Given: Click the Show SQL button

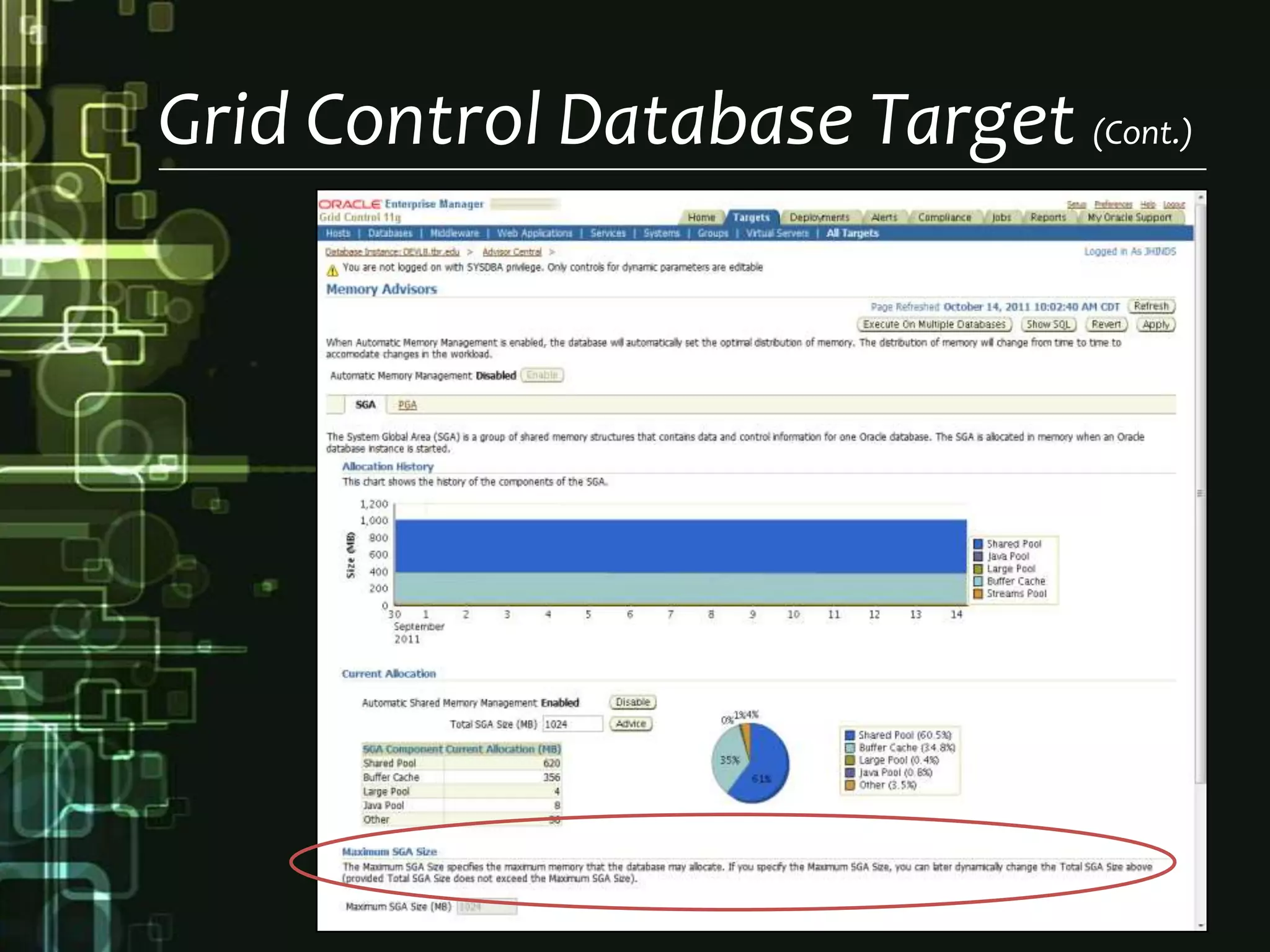Looking at the screenshot, I should pyautogui.click(x=1048, y=324).
